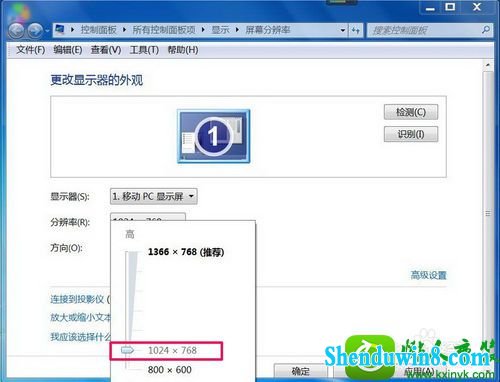Viewport: 500px width, 382px height.
Task: Click the control panel icon in address bar
Action: pos(60,29)
